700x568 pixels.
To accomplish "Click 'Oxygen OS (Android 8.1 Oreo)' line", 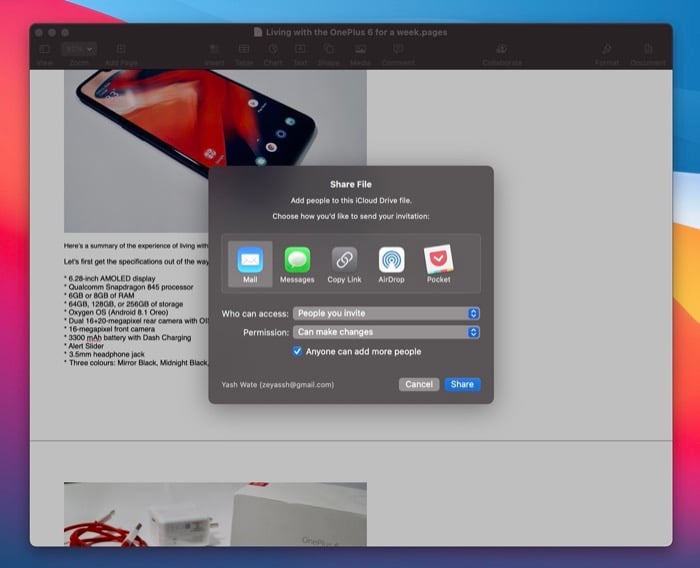I will tap(116, 312).
